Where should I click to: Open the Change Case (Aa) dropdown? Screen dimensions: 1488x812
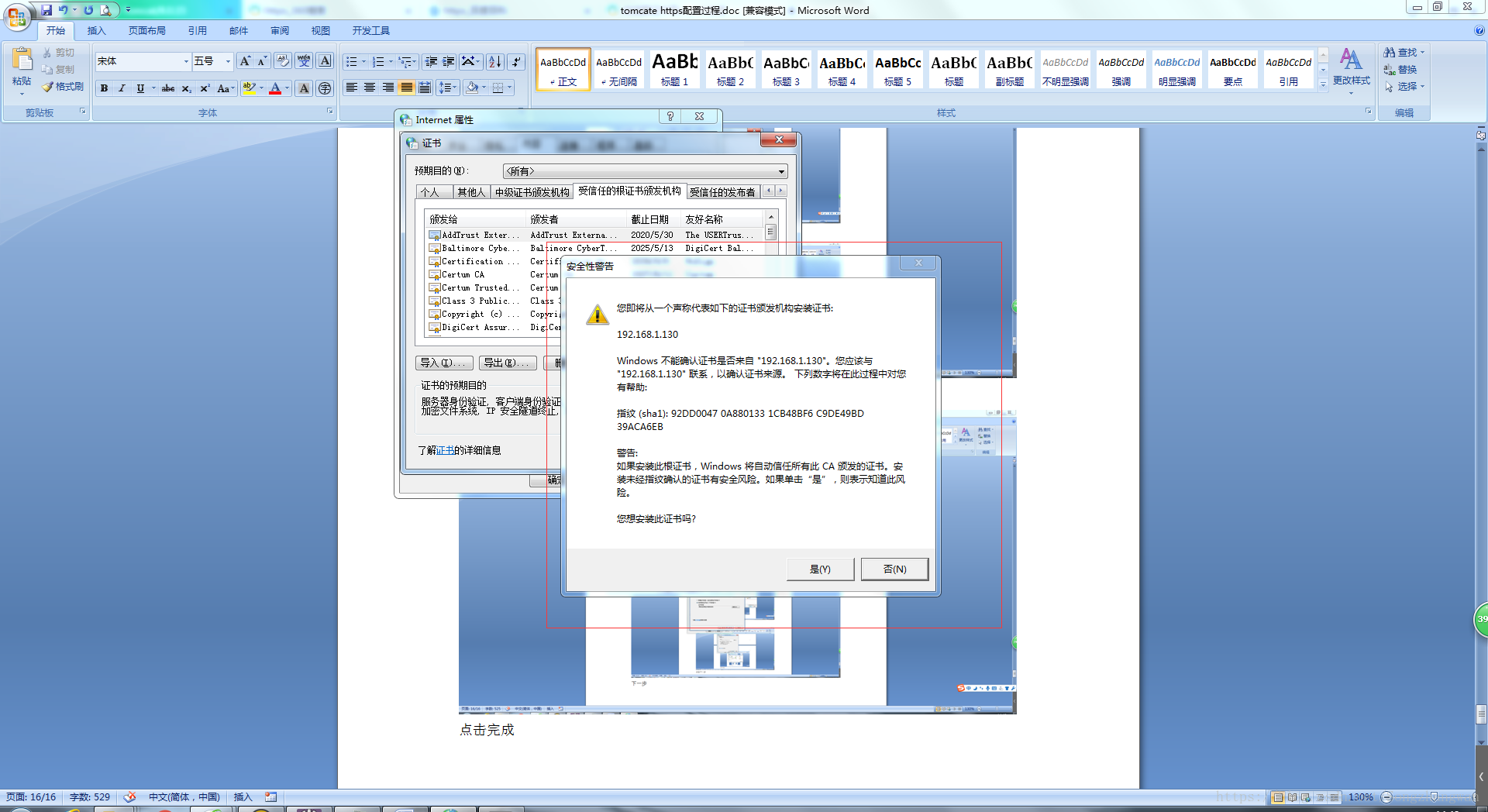(x=225, y=88)
